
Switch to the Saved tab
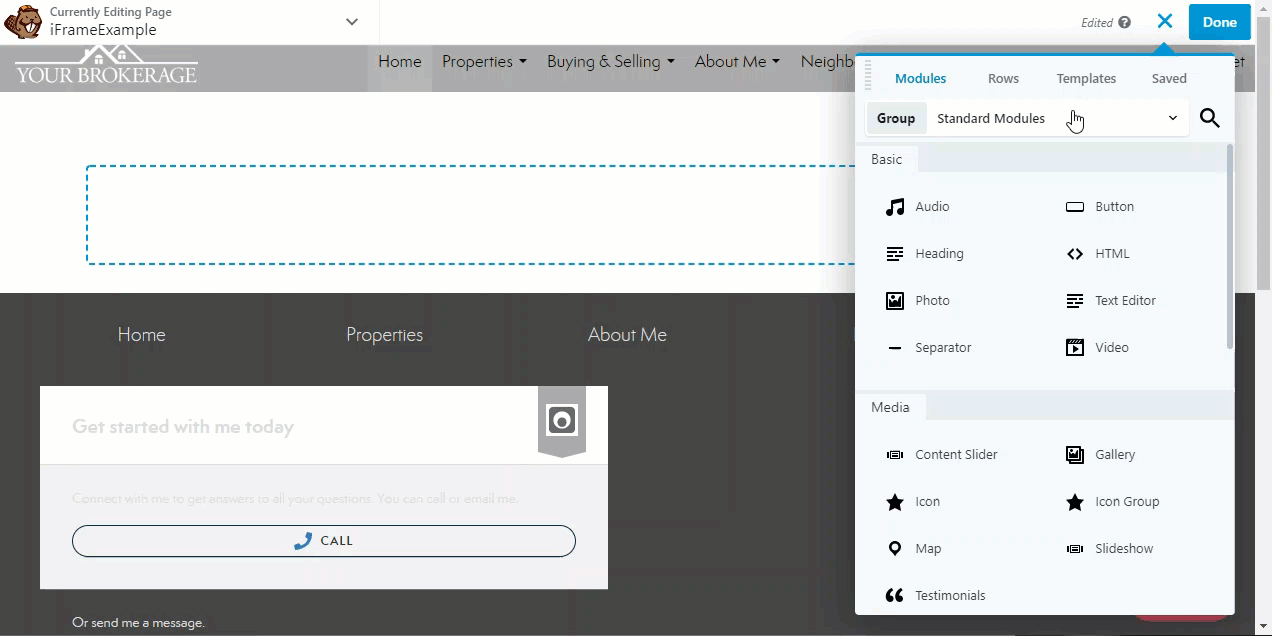click(1169, 79)
